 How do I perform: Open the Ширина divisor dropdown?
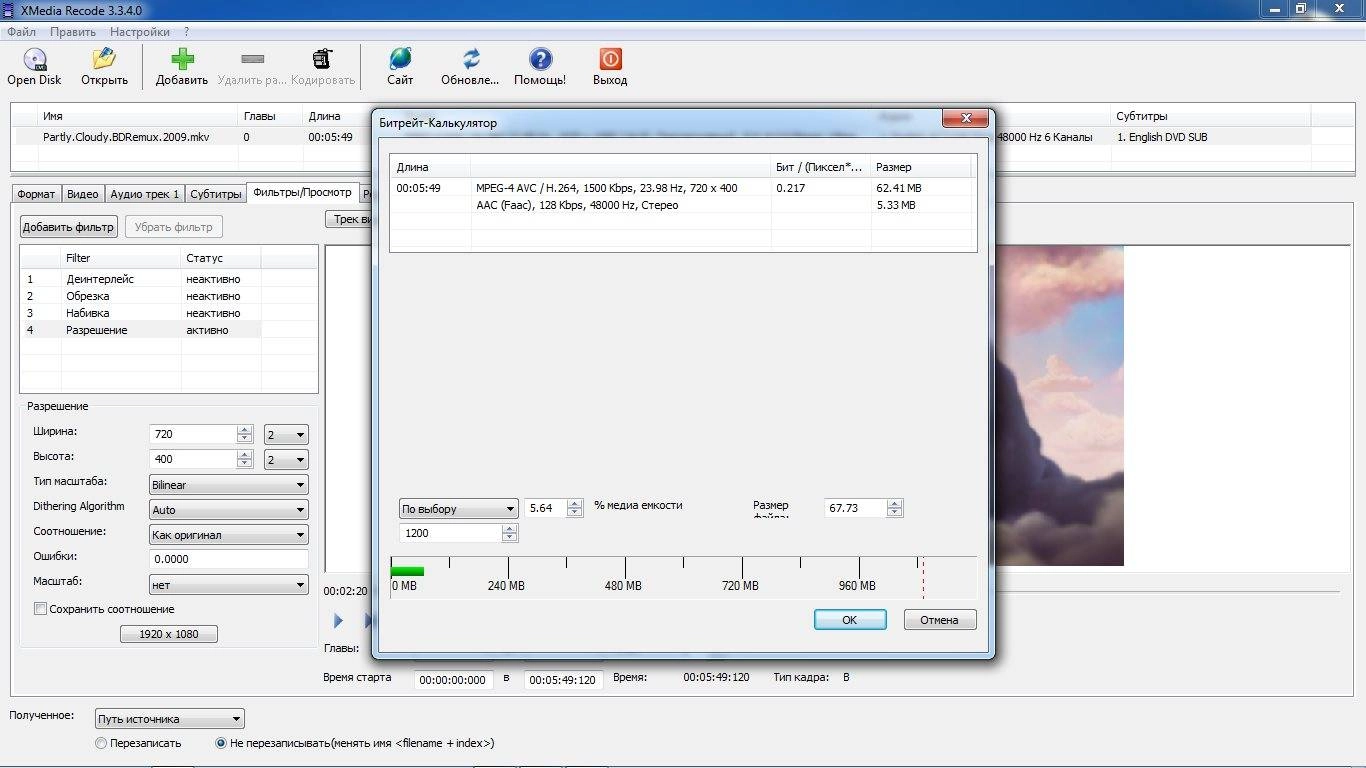(x=286, y=435)
